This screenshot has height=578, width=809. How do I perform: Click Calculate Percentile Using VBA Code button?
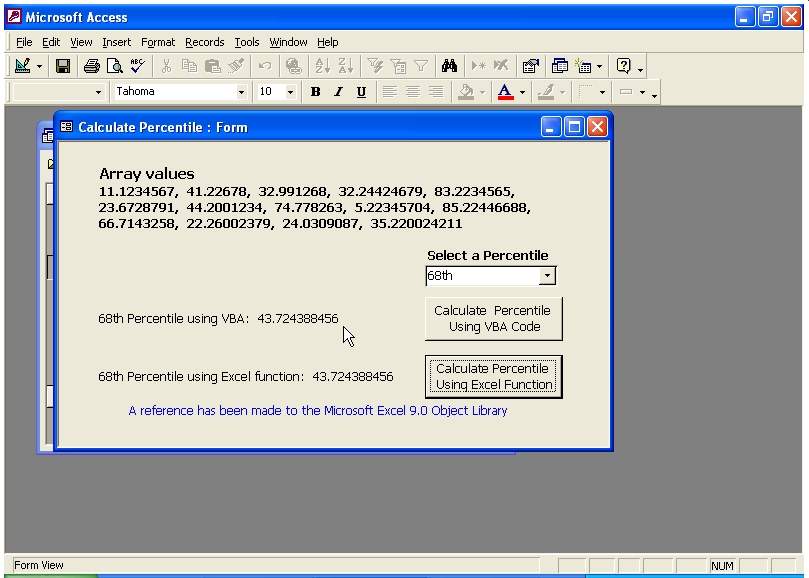(x=494, y=318)
